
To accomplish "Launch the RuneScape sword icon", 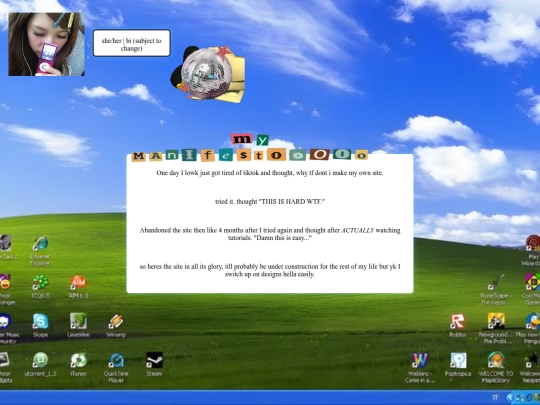I will (496, 282).
